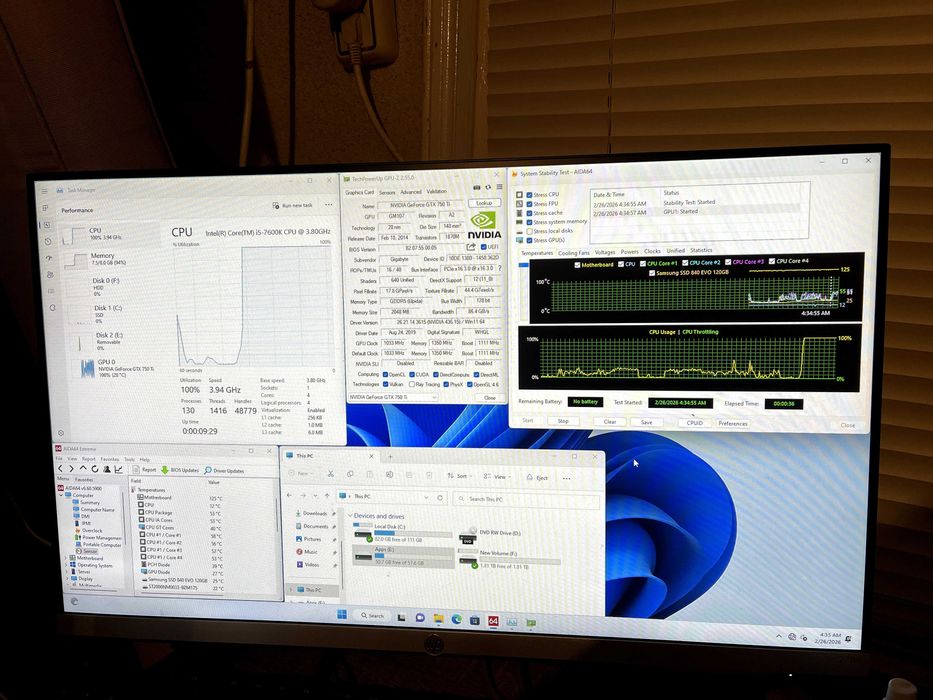Expand This PC in Explorer navigation pane
933x700 pixels.
pos(291,589)
